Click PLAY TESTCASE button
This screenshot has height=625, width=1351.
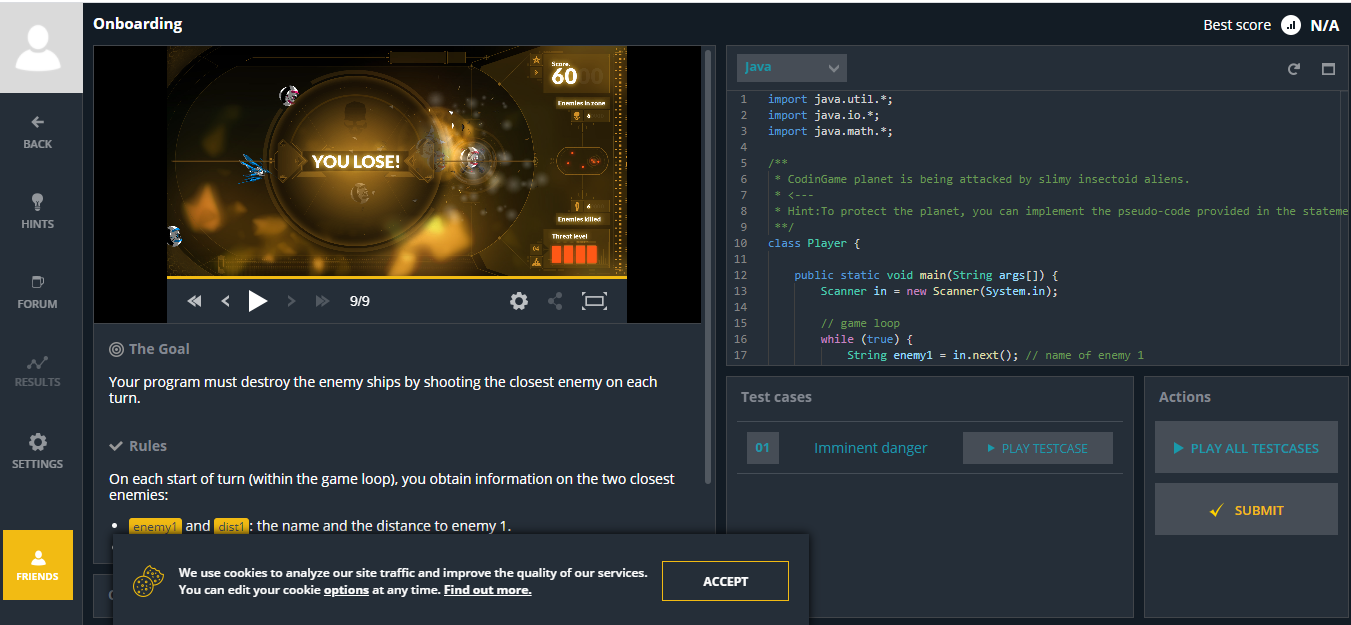(1038, 448)
